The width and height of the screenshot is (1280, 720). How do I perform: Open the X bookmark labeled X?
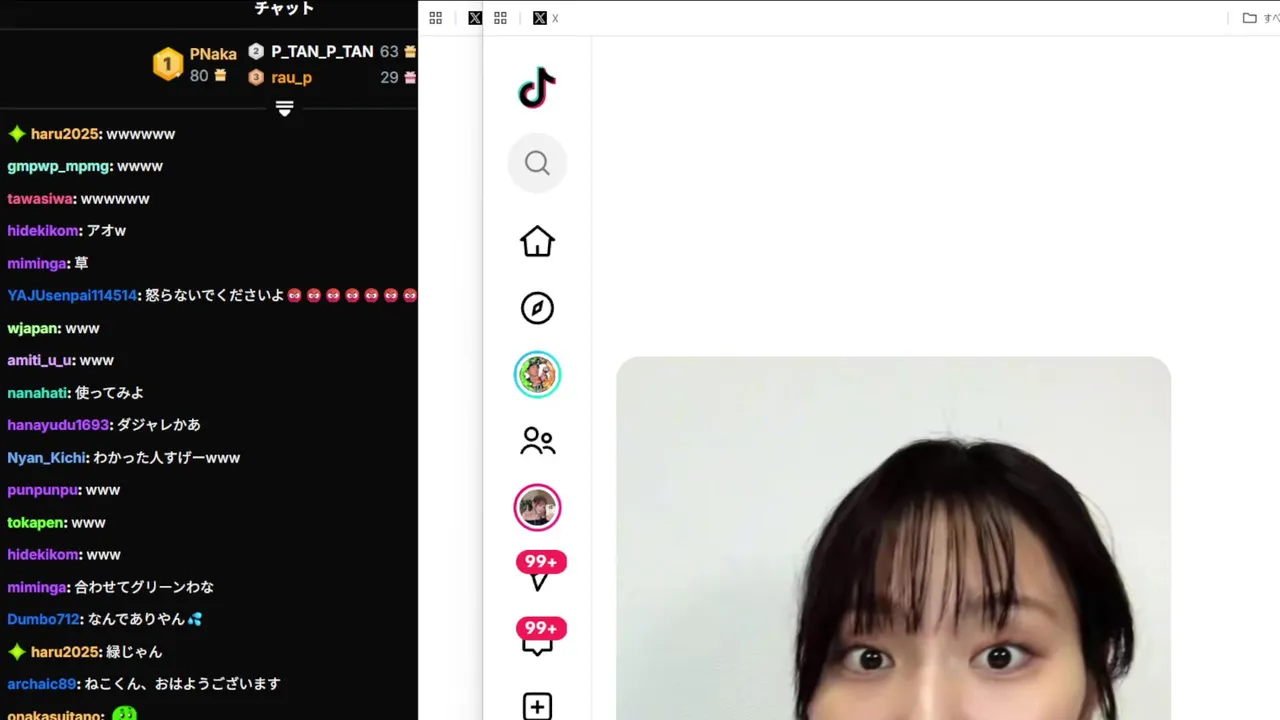(546, 18)
